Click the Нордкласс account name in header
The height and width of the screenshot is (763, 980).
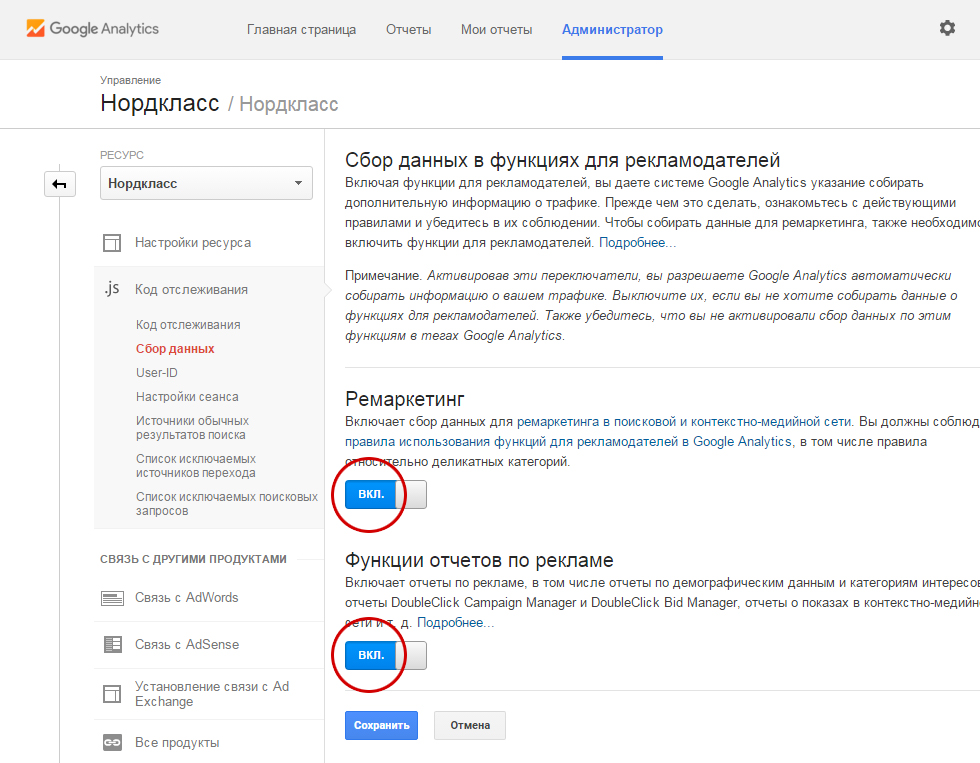(x=160, y=103)
